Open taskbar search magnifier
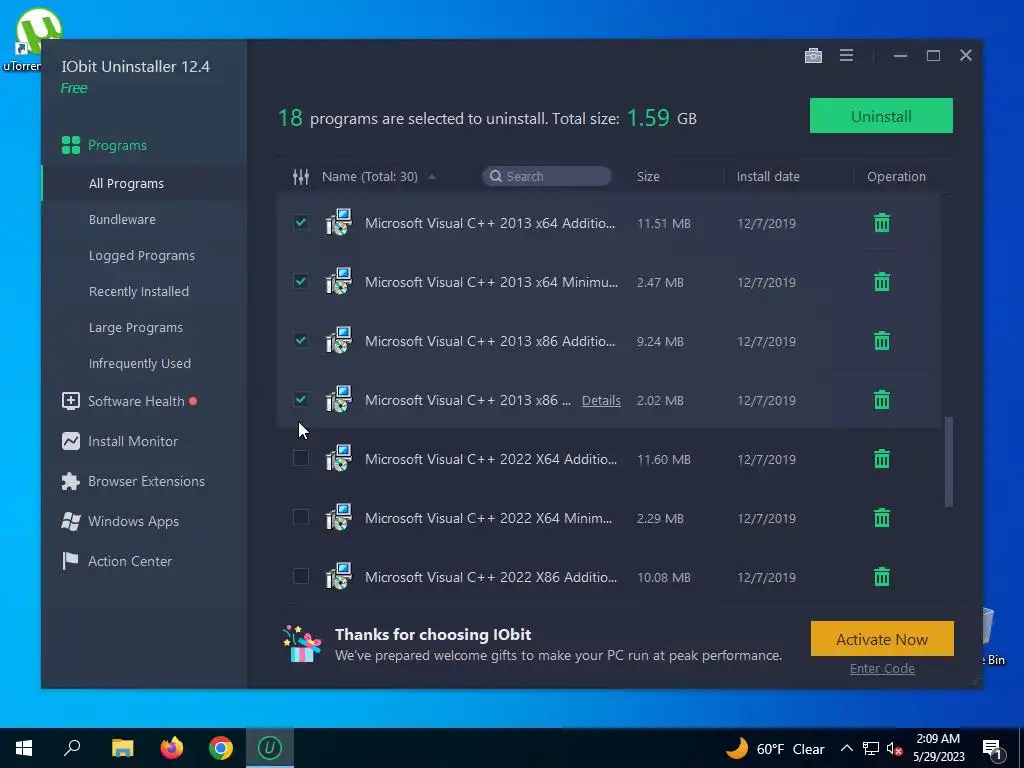1024x768 pixels. tap(72, 748)
